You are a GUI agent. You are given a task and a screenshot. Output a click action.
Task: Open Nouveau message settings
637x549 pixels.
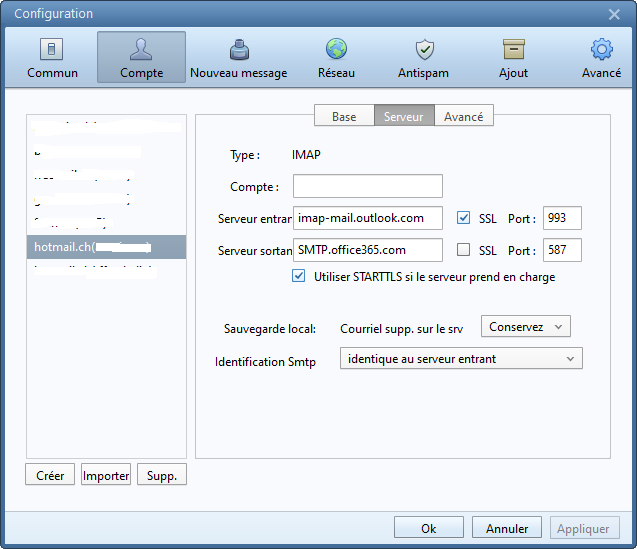pos(238,58)
